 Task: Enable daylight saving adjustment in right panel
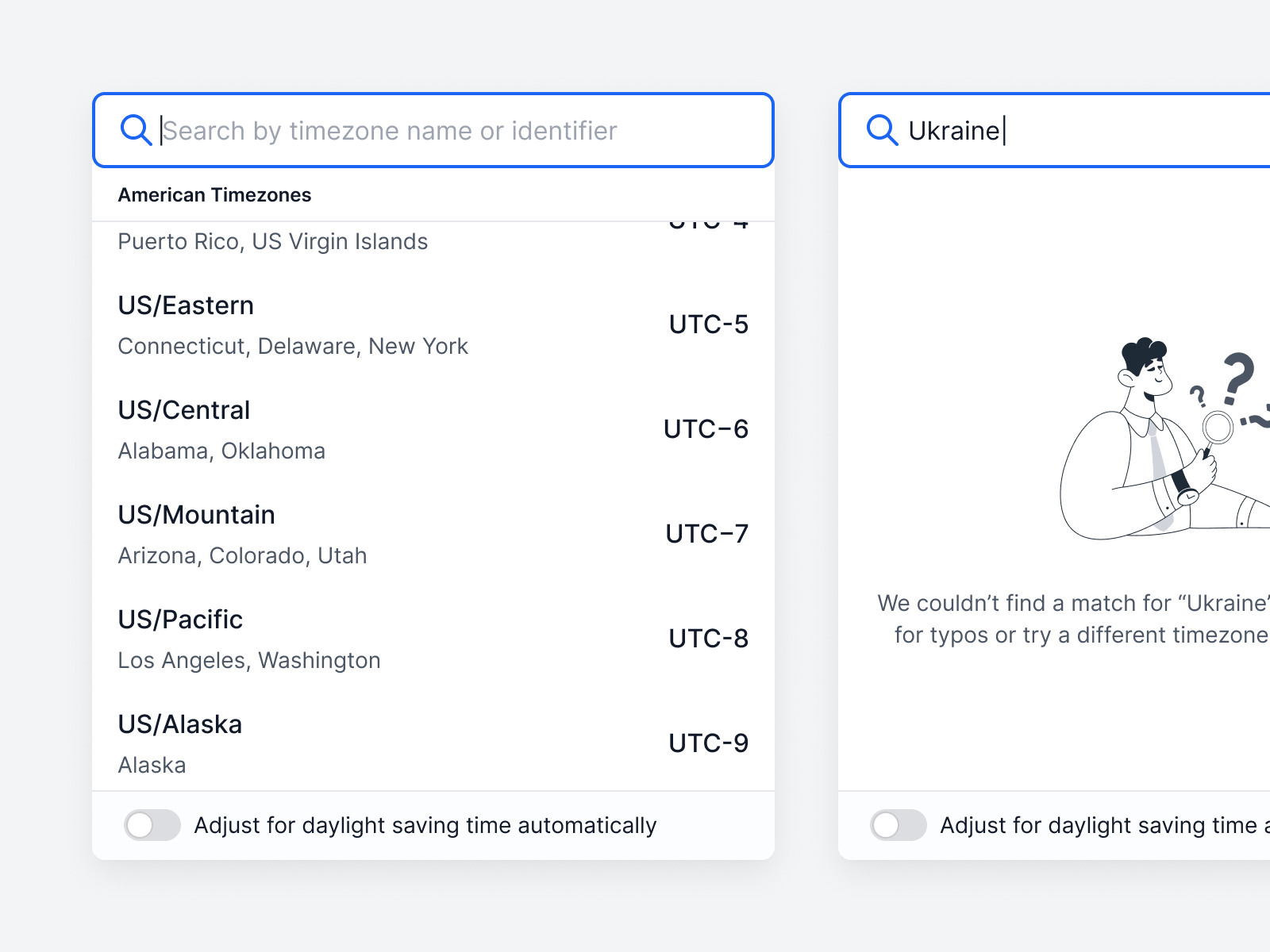[x=898, y=825]
